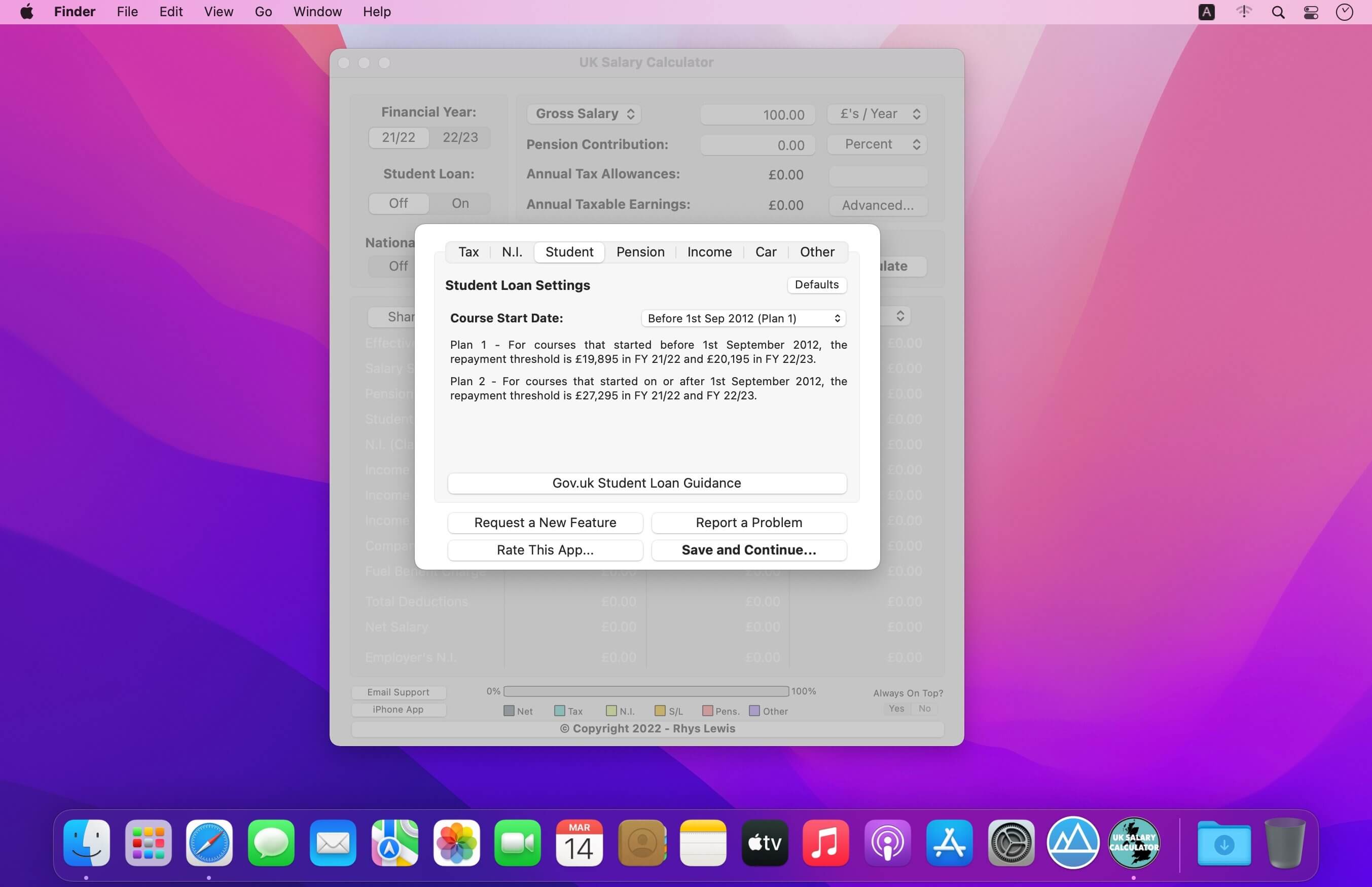
Task: Click the pension contribution amount field
Action: click(757, 145)
